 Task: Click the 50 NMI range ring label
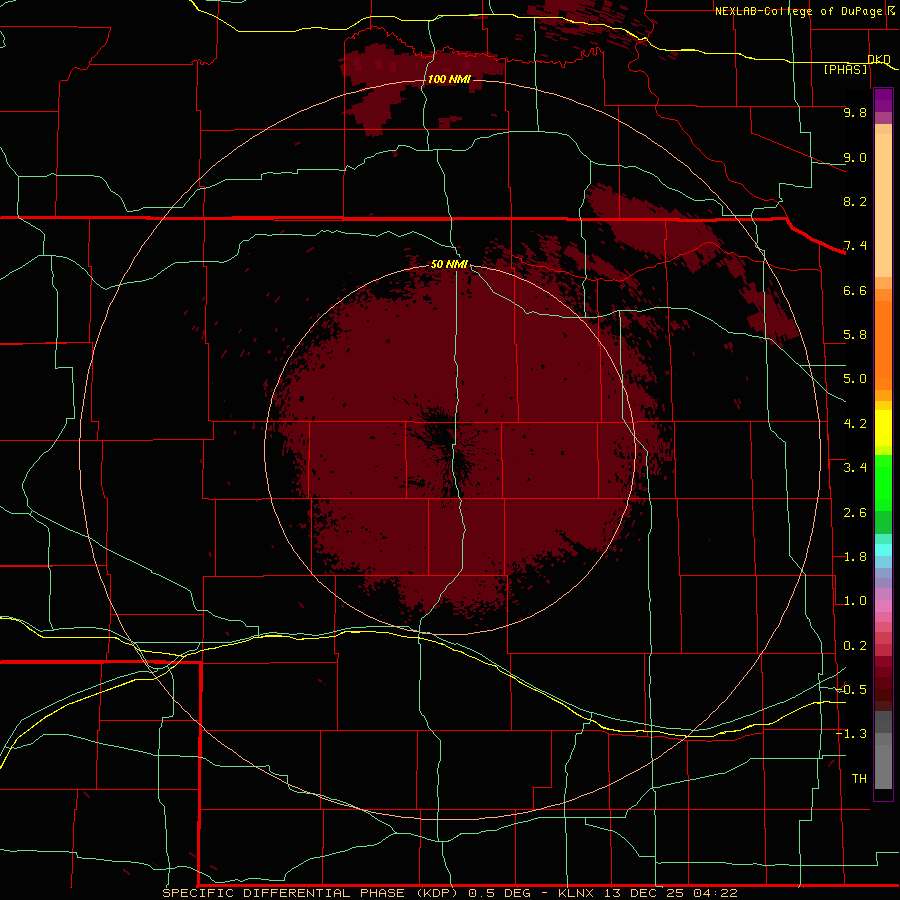tap(449, 264)
